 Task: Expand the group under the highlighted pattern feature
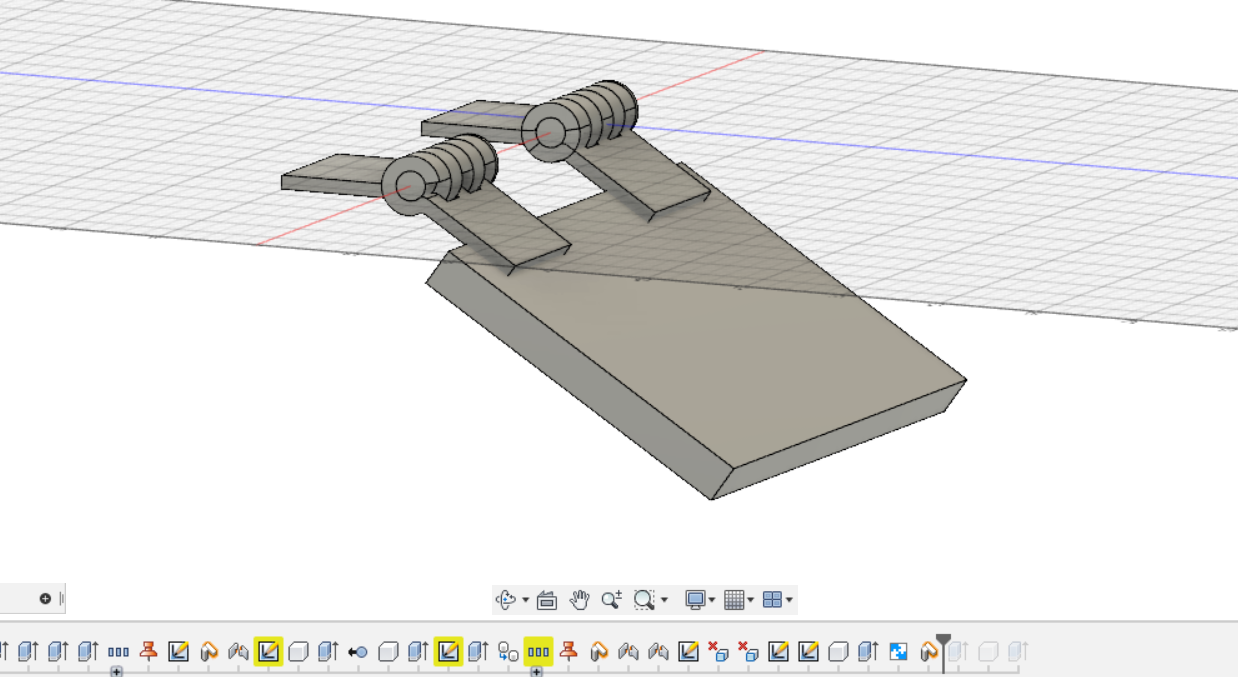click(x=536, y=672)
